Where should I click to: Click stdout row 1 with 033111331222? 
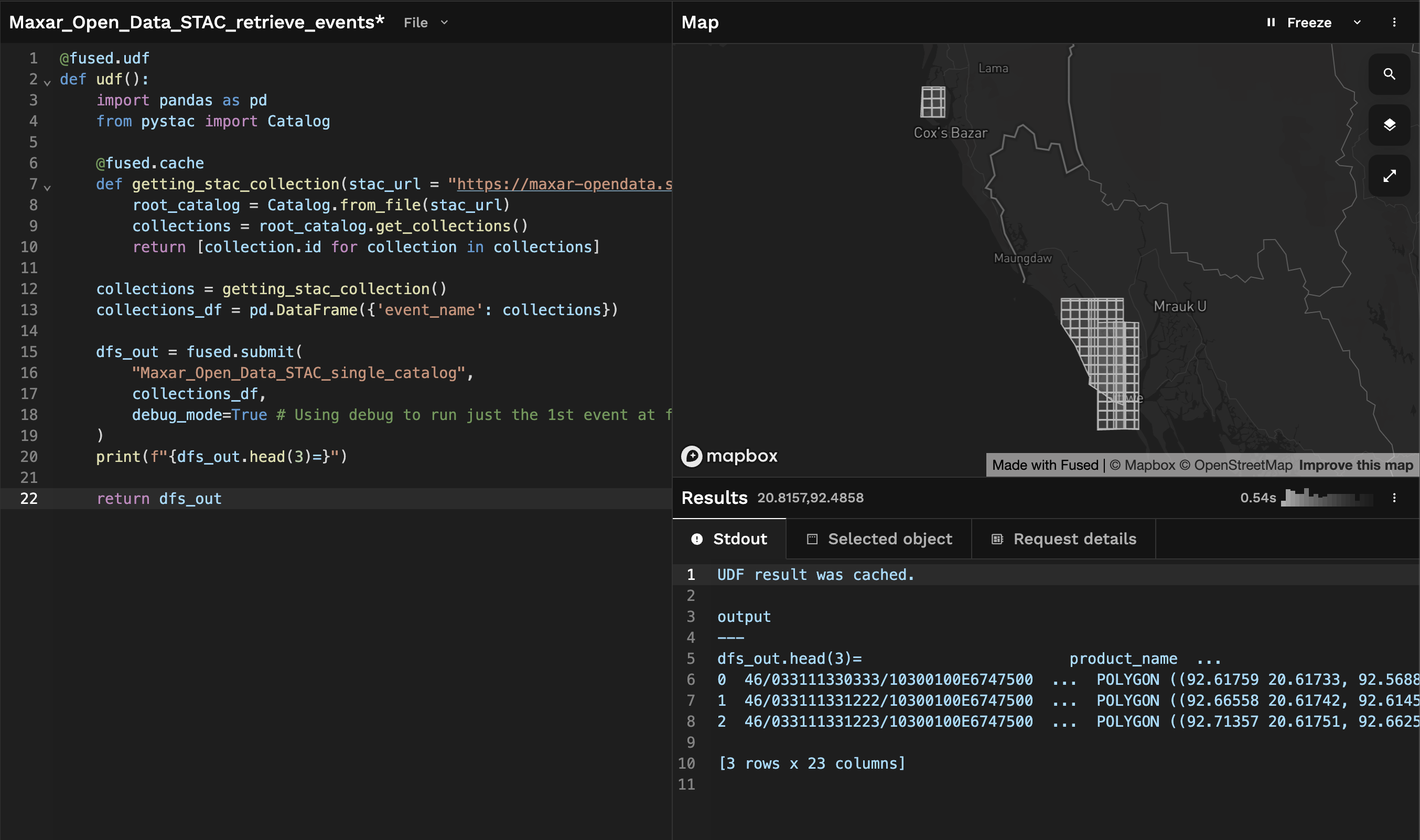[1068, 700]
